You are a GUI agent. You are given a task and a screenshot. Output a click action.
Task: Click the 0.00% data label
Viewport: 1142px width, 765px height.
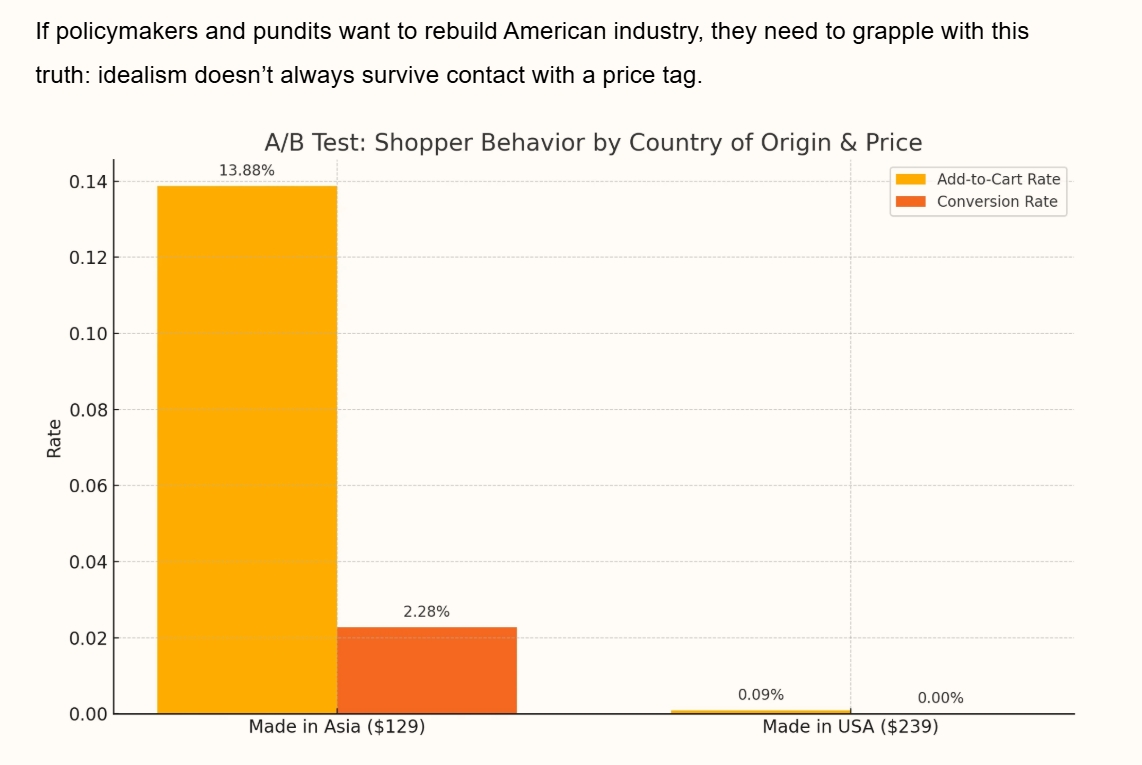(940, 699)
